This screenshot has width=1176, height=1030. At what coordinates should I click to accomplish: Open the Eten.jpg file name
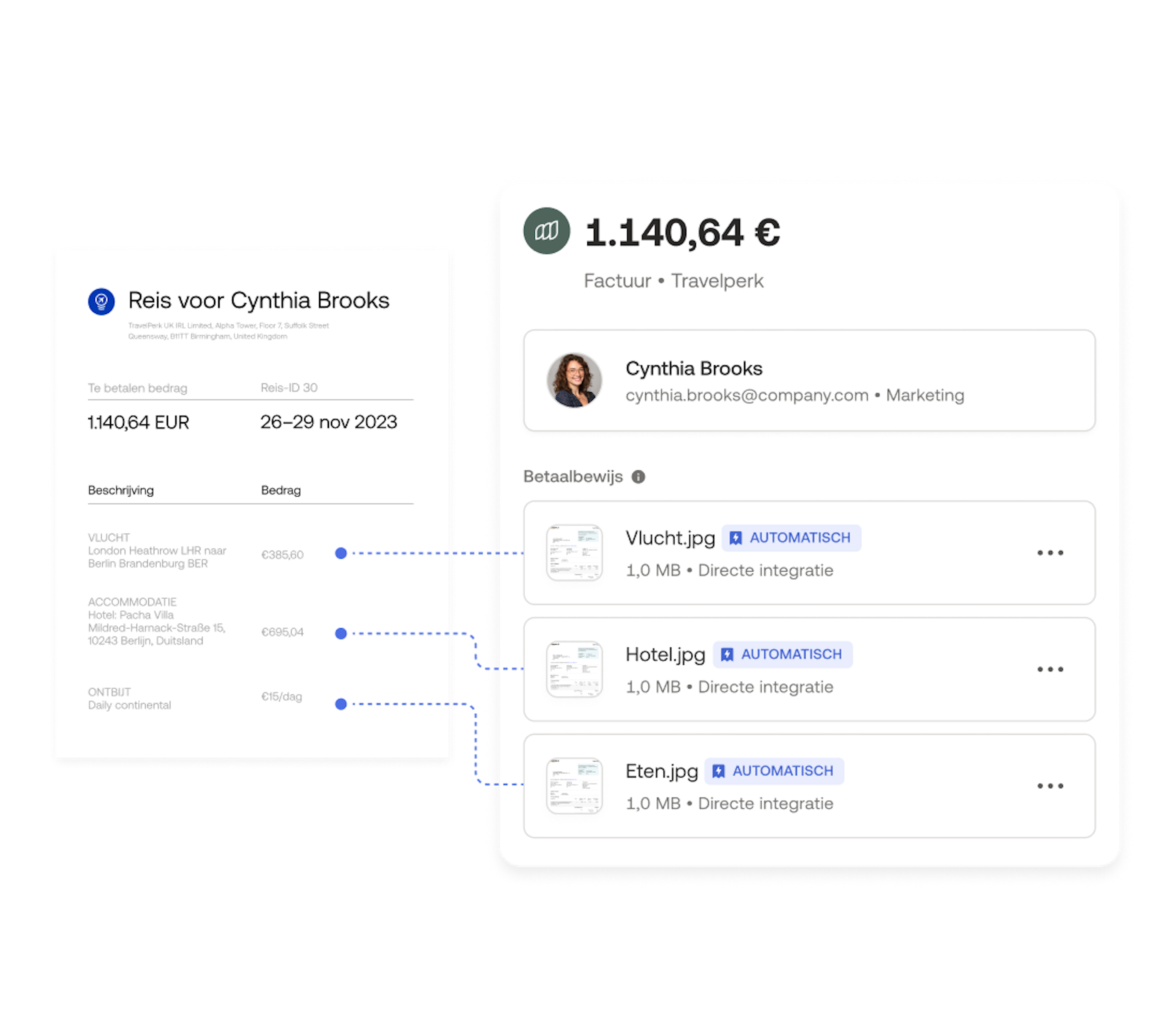[661, 771]
